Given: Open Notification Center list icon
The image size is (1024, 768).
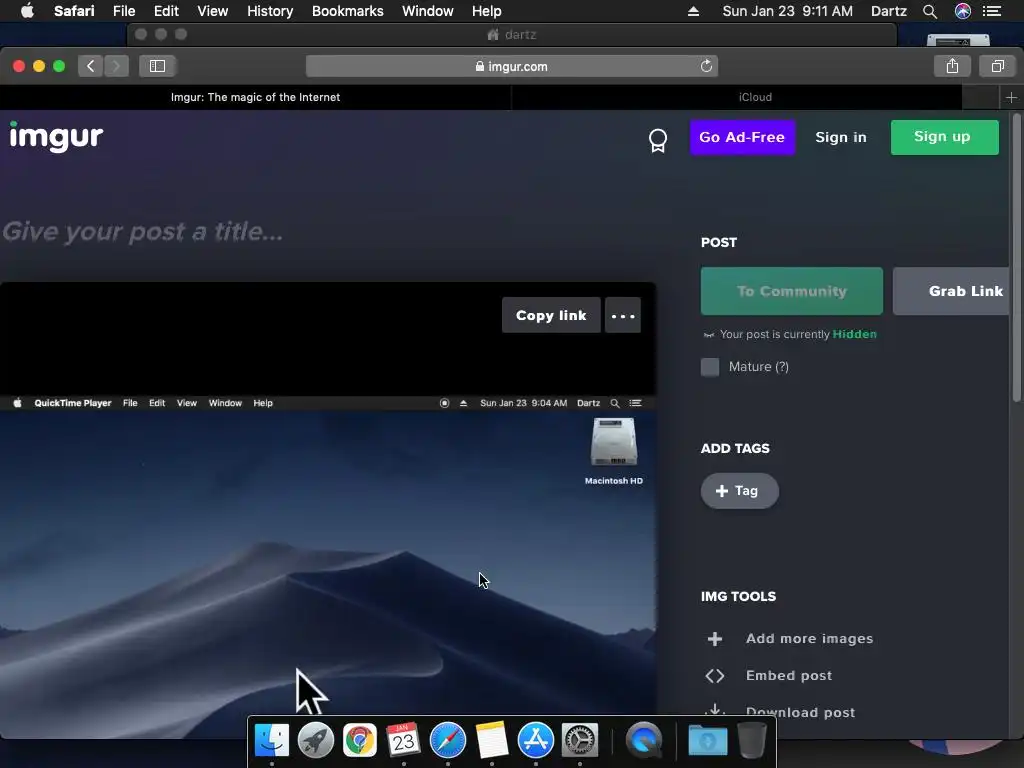Looking at the screenshot, I should [x=992, y=11].
